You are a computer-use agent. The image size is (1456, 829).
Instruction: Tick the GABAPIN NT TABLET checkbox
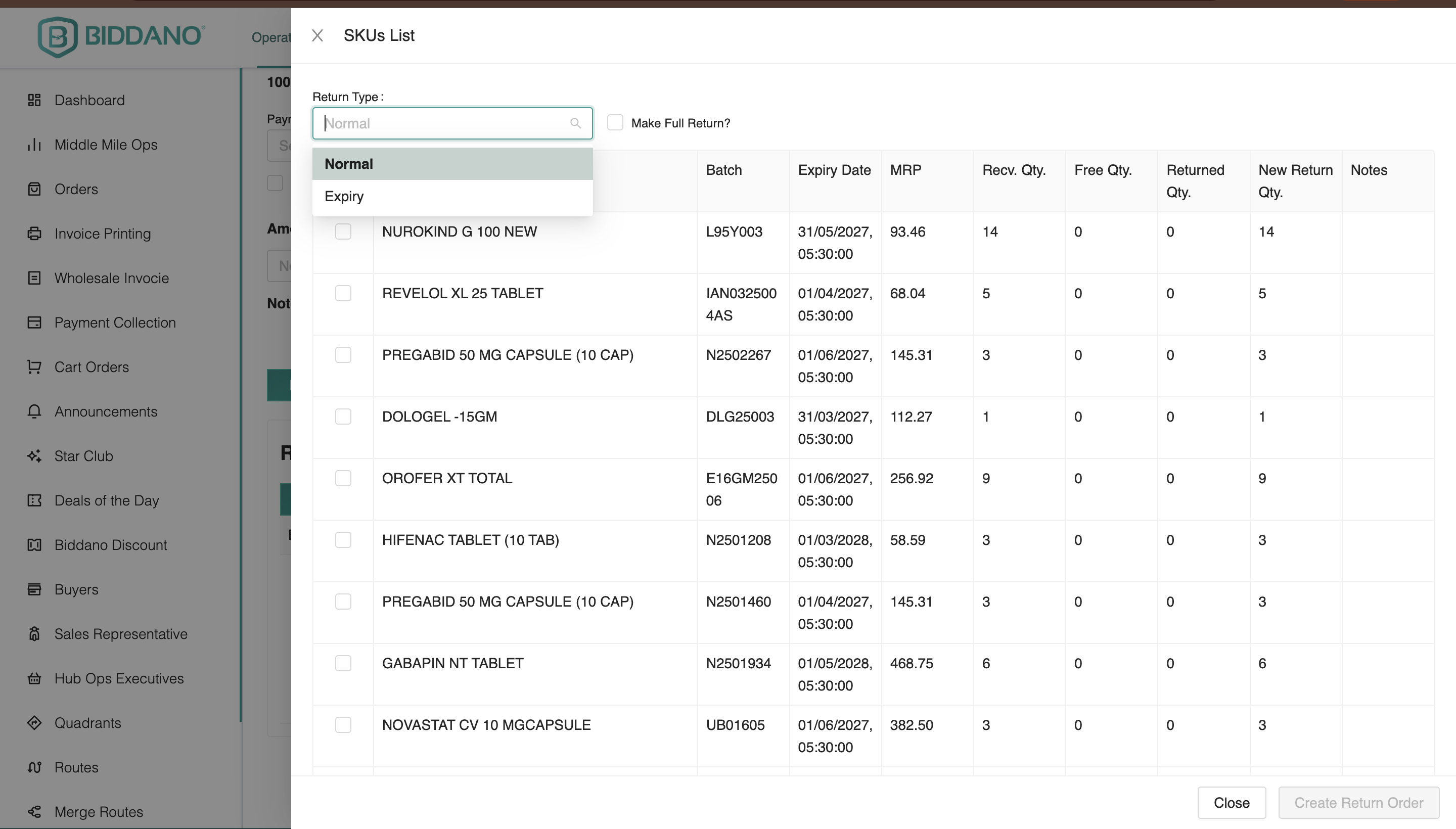[343, 663]
